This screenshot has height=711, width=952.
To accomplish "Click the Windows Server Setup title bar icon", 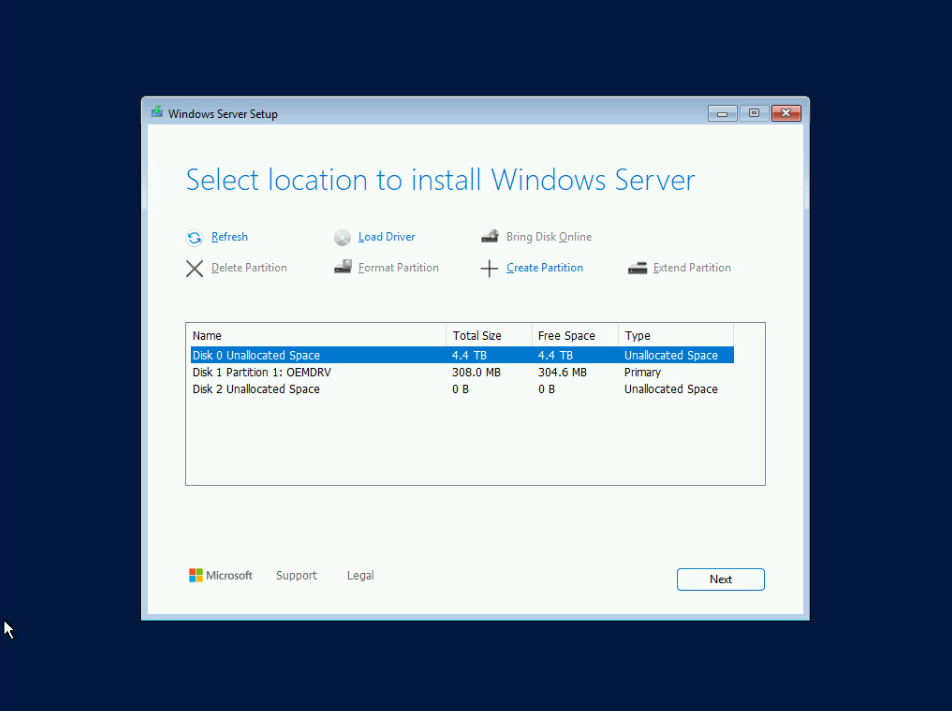I will coord(156,112).
